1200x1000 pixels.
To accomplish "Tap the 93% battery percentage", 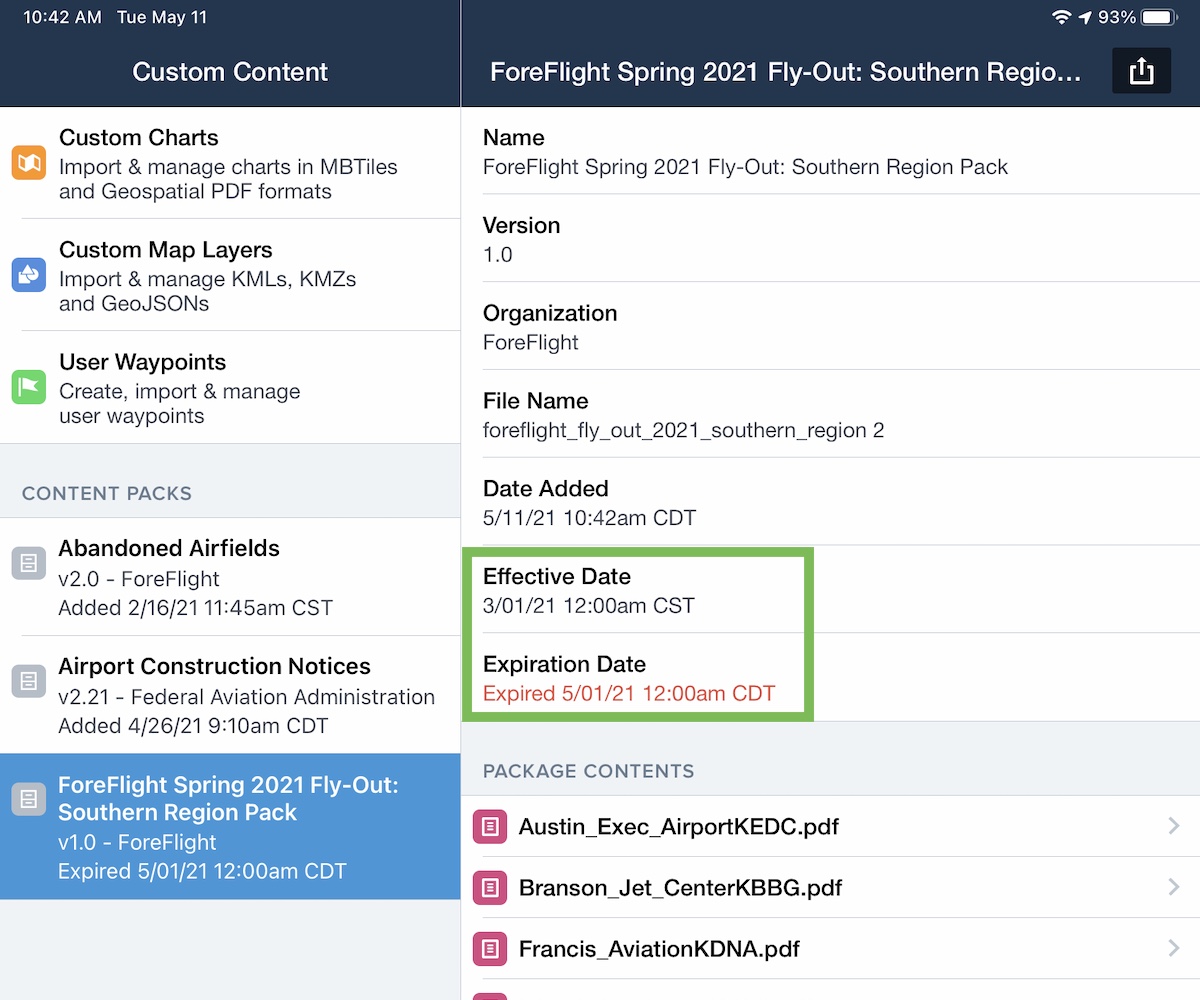I will (x=1117, y=18).
